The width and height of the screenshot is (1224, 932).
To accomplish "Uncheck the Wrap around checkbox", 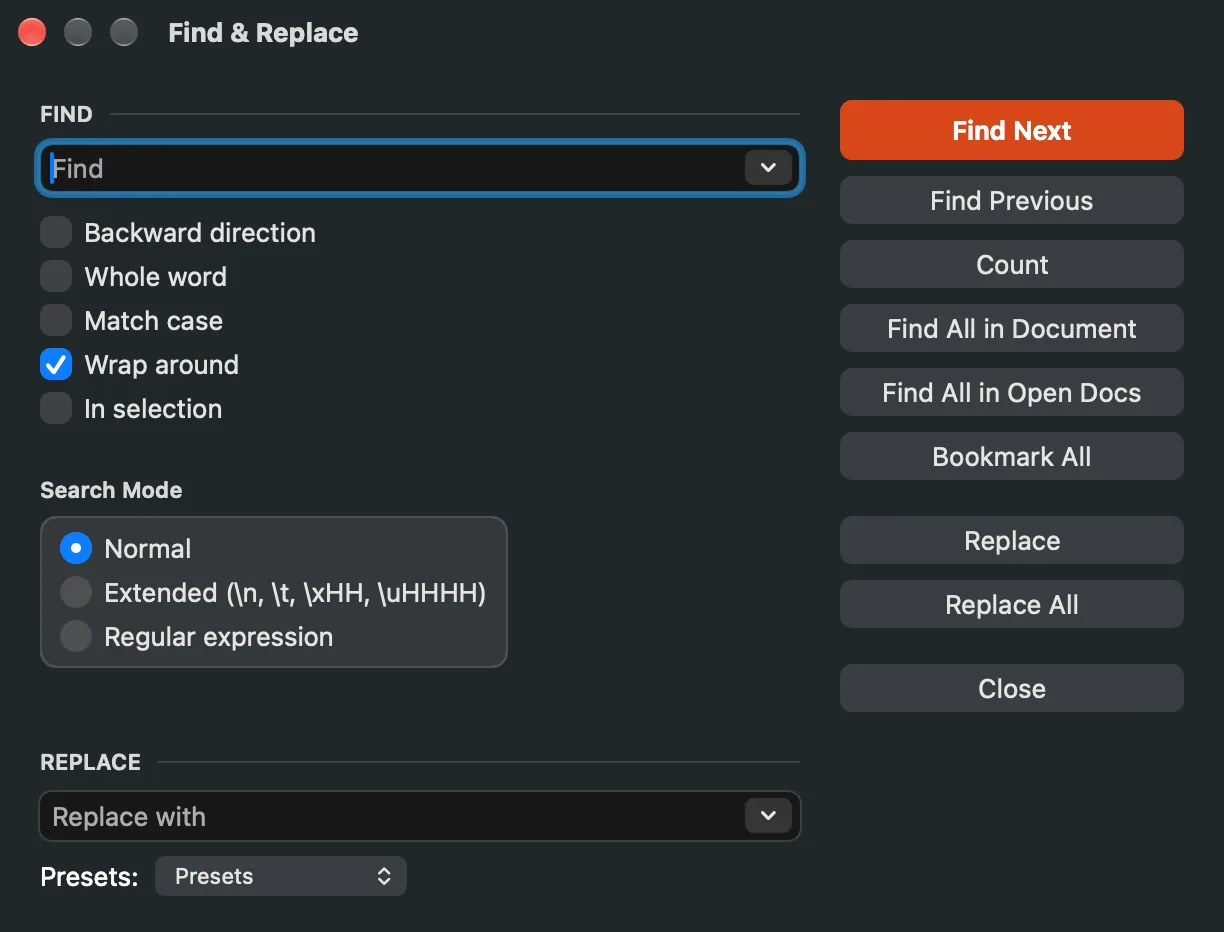I will coord(56,365).
